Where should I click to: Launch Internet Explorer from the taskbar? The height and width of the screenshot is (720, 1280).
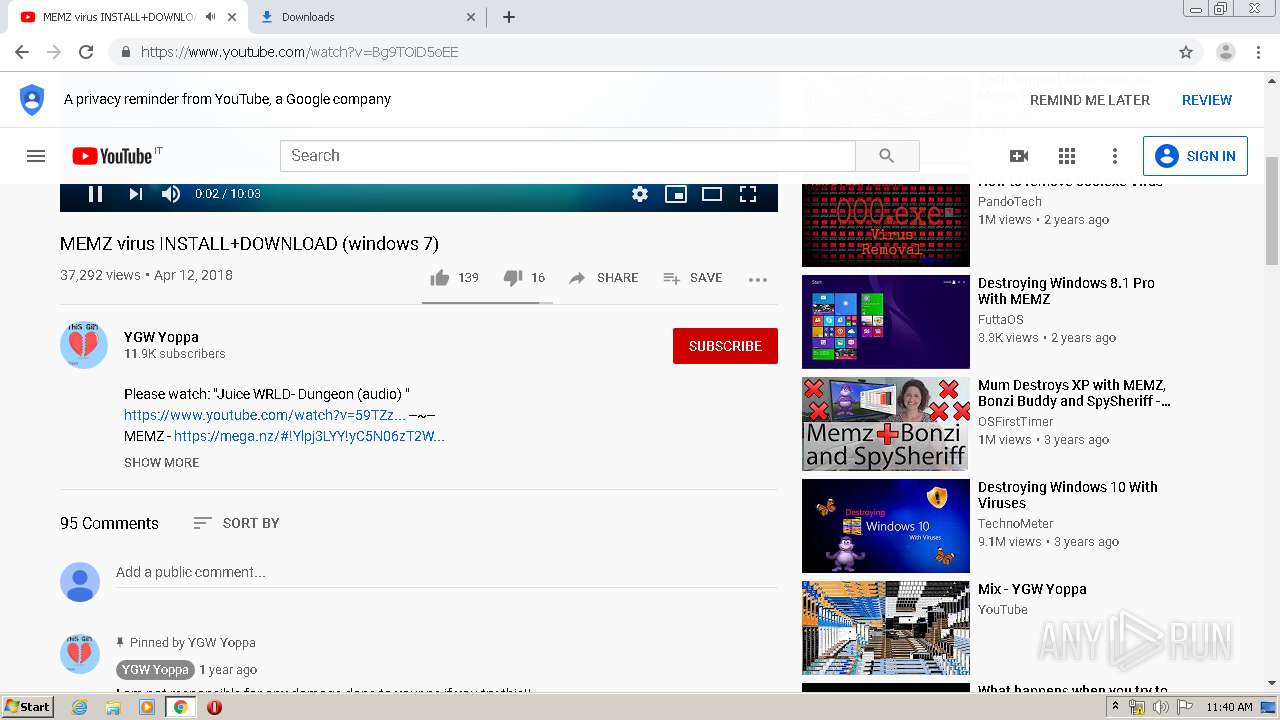pyautogui.click(x=79, y=707)
